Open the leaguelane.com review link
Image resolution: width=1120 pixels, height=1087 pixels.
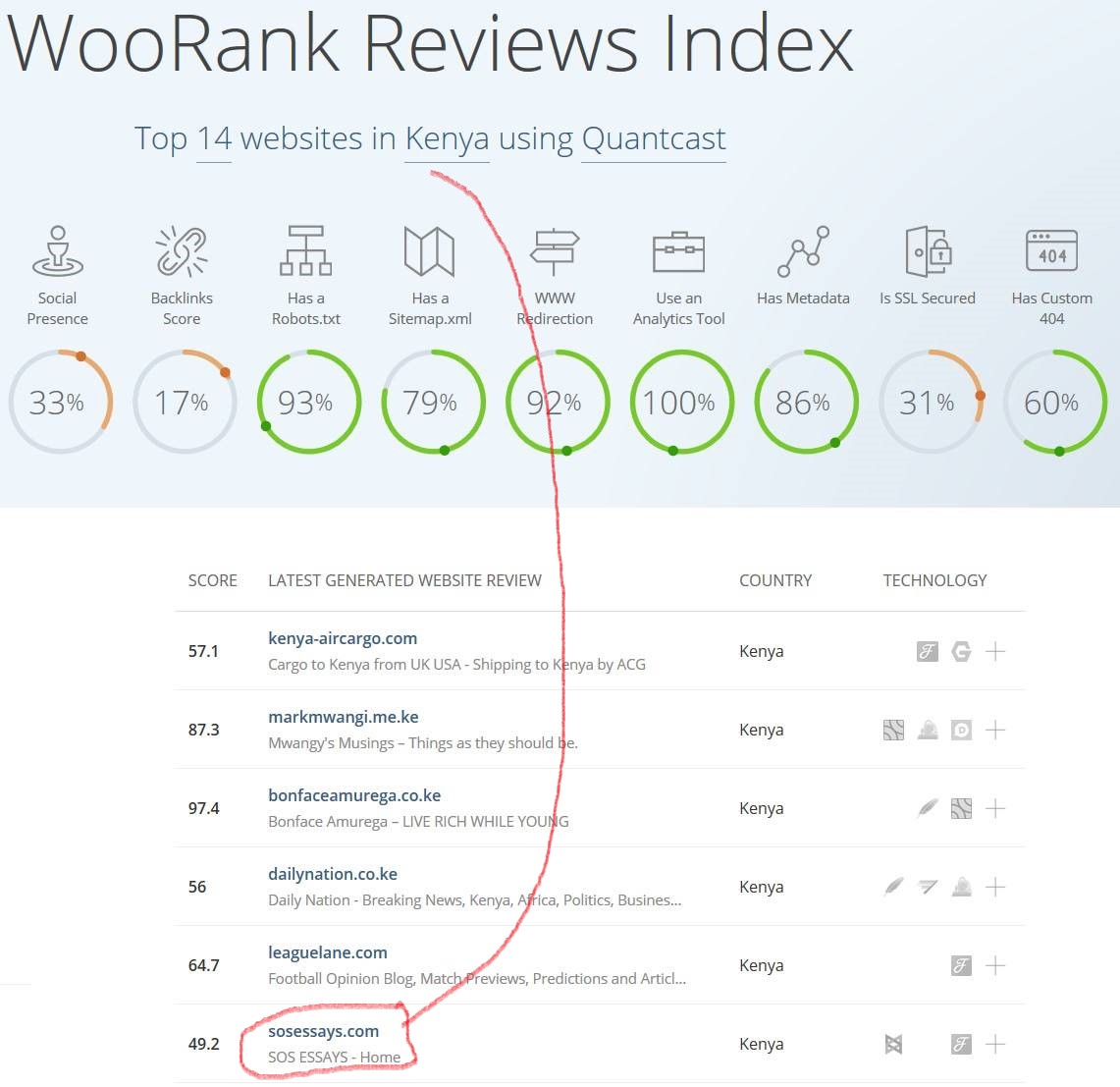click(328, 952)
